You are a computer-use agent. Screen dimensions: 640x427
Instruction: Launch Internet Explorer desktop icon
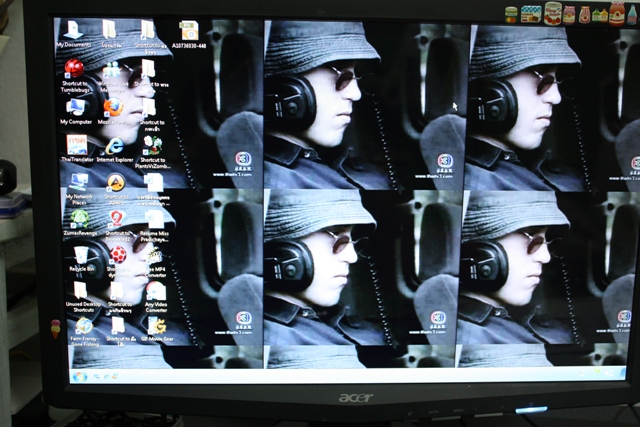(115, 149)
